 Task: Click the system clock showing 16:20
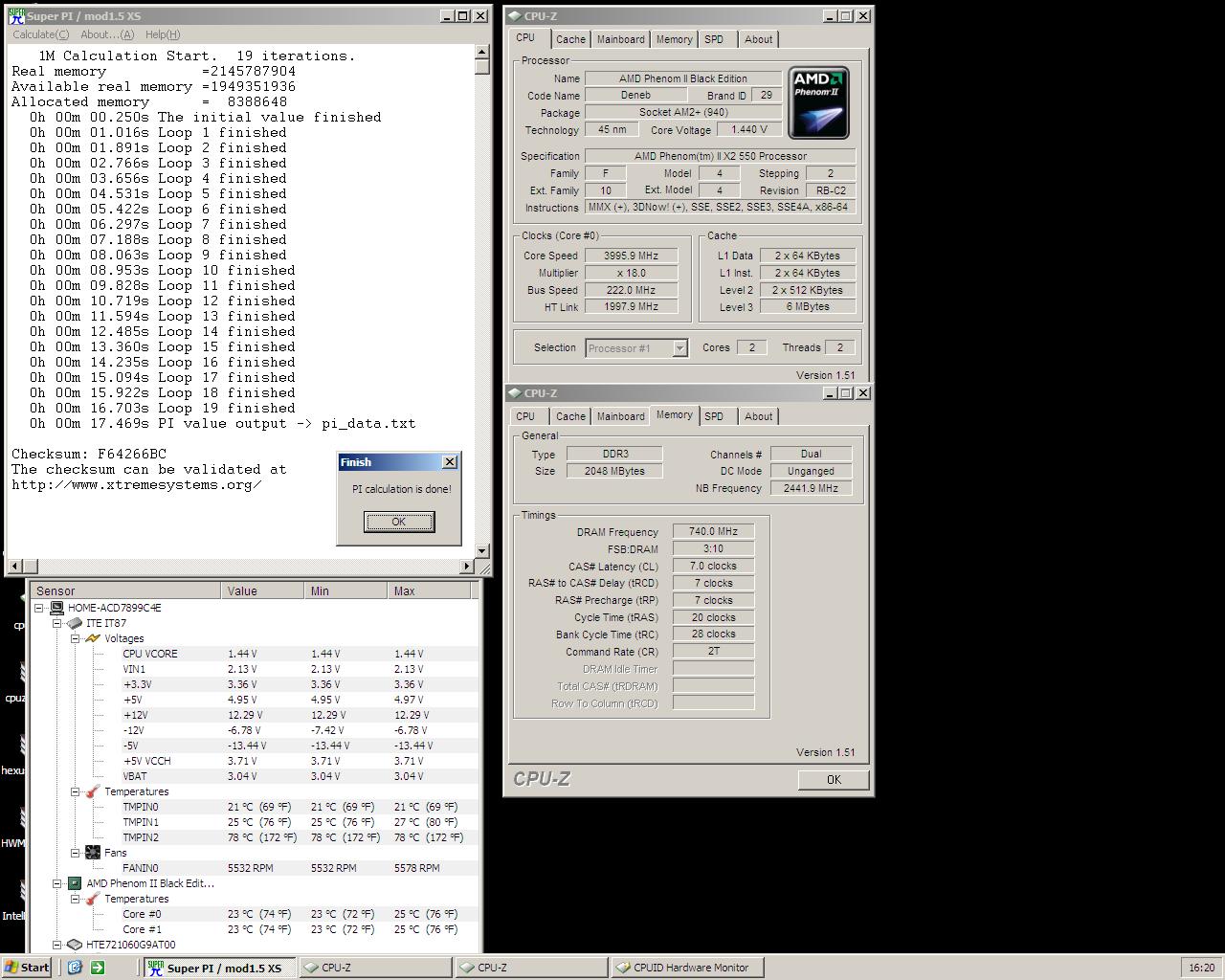(x=1201, y=968)
